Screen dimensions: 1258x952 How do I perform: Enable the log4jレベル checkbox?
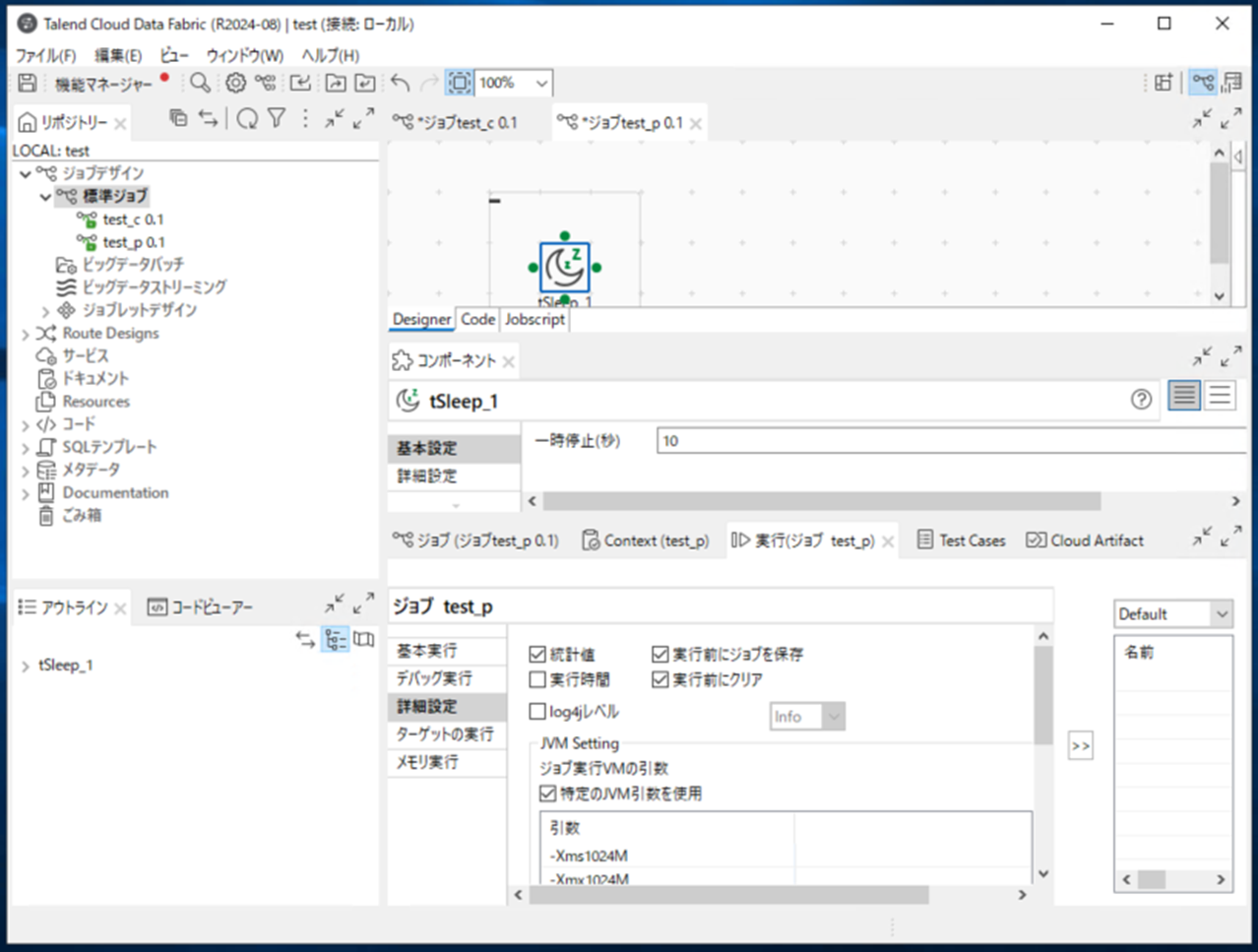pyautogui.click(x=537, y=711)
